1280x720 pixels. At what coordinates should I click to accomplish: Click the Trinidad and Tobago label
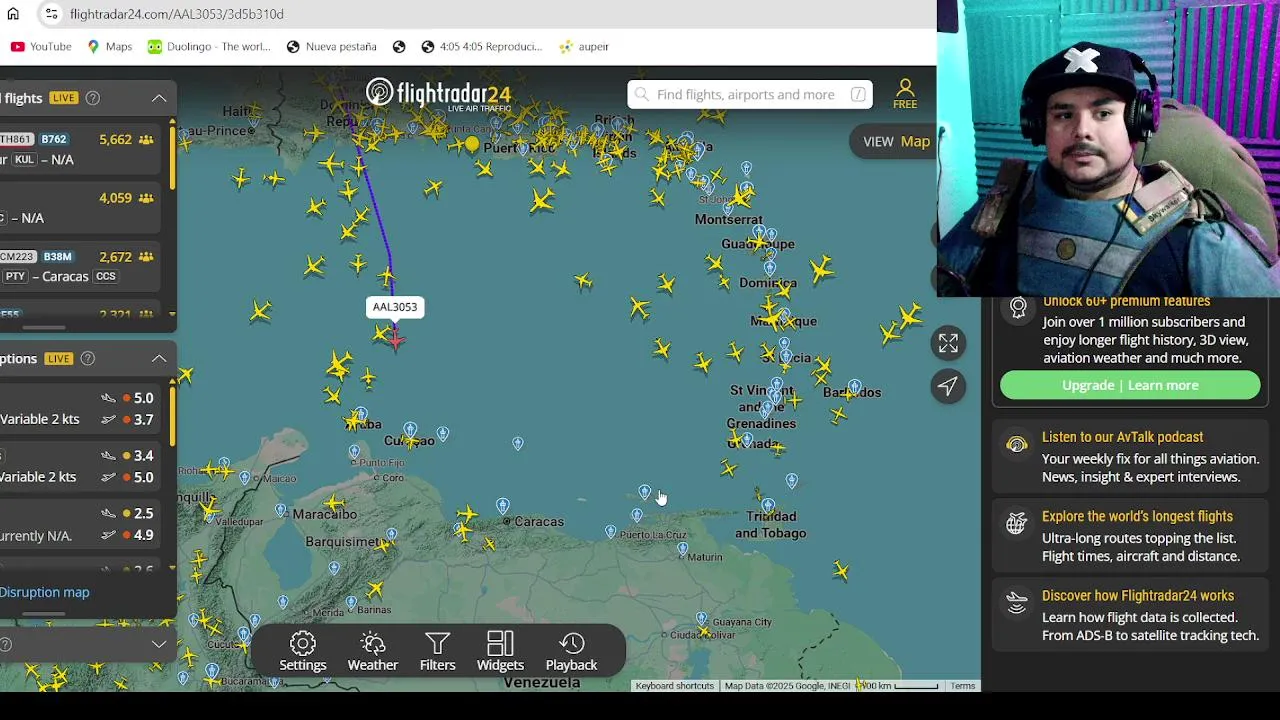[771, 525]
